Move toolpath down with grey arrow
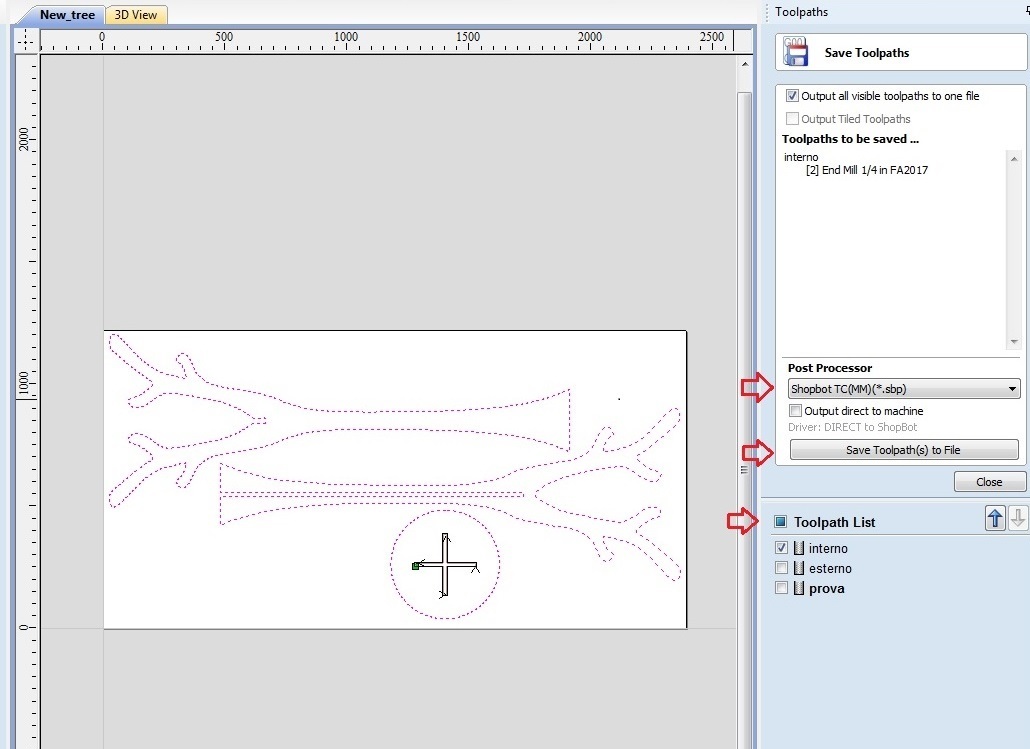The width and height of the screenshot is (1030, 749). coord(1018,518)
